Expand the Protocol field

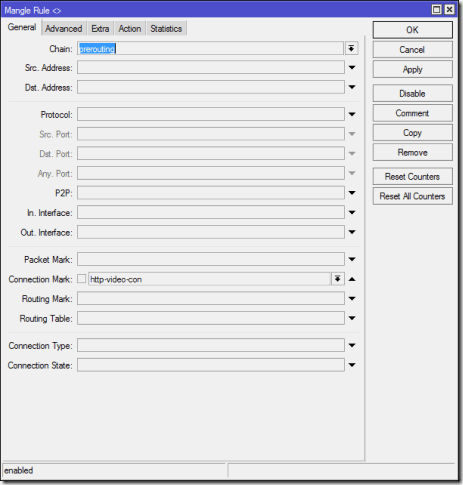click(x=352, y=114)
